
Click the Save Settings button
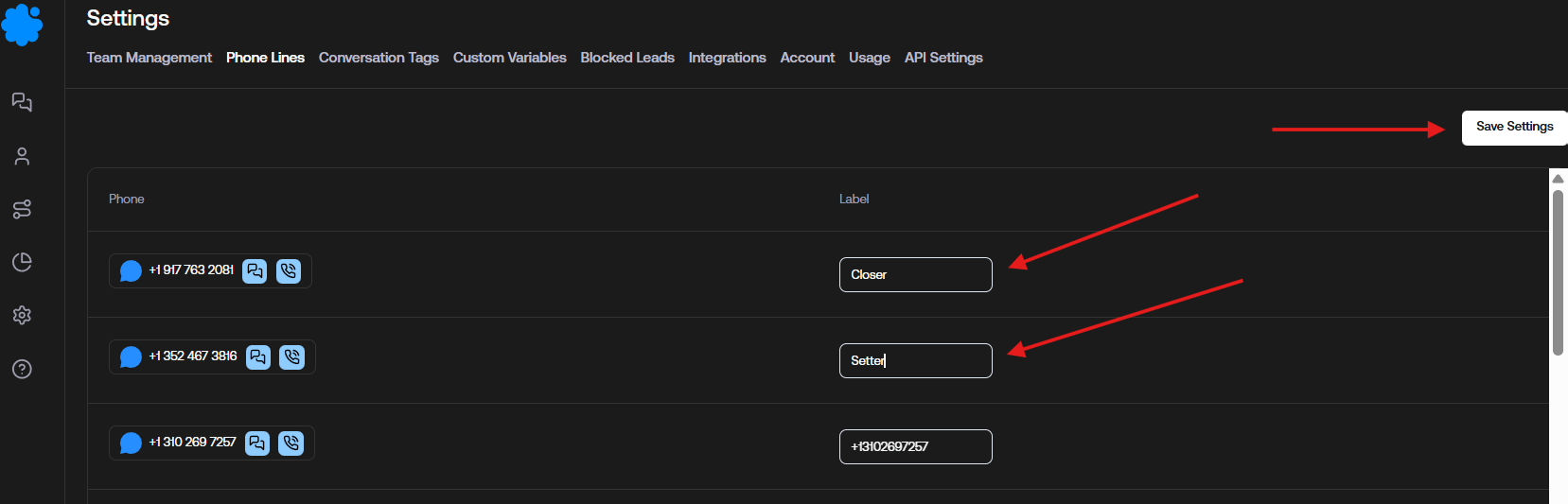pos(1514,128)
